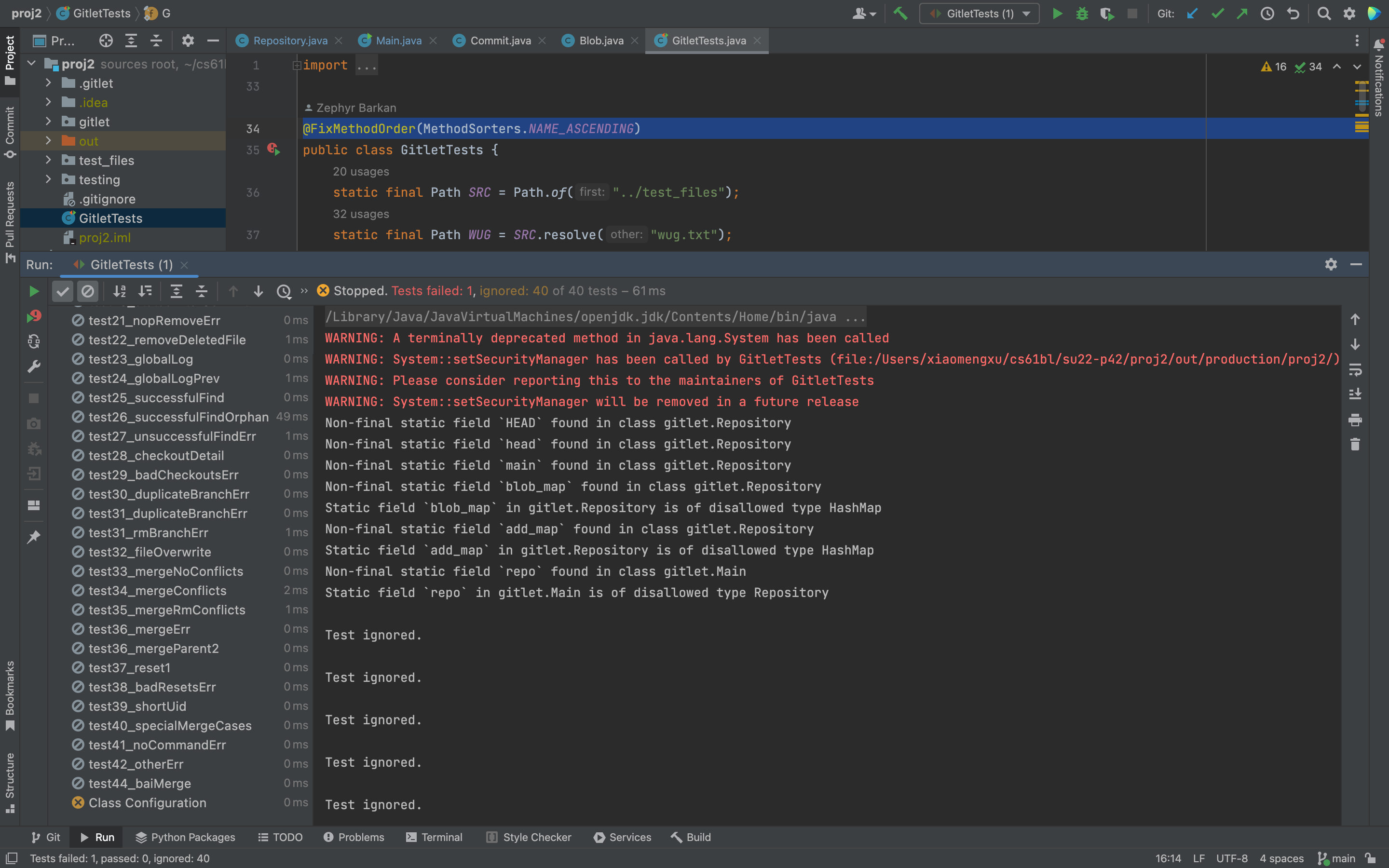Click the Build project hammer icon

(x=900, y=13)
